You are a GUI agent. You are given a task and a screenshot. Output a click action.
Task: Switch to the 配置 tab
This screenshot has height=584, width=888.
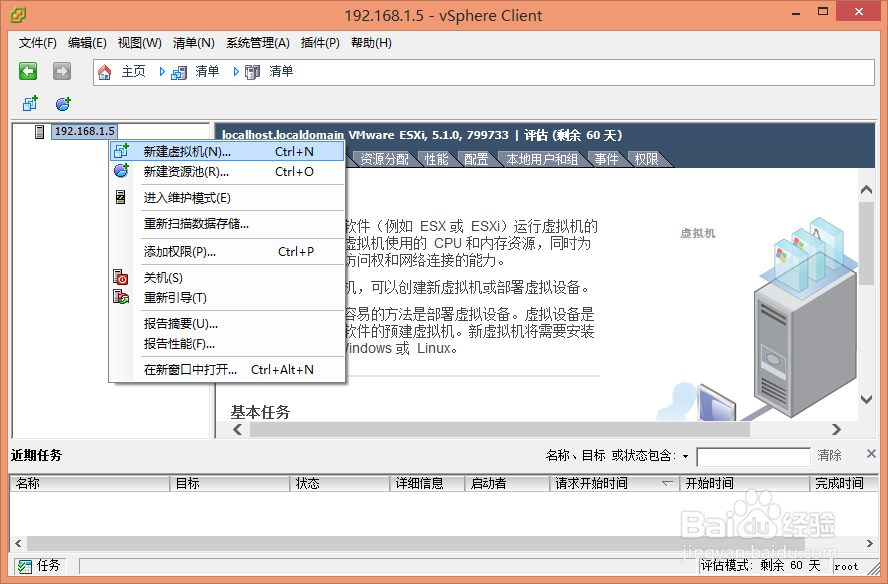coord(476,159)
